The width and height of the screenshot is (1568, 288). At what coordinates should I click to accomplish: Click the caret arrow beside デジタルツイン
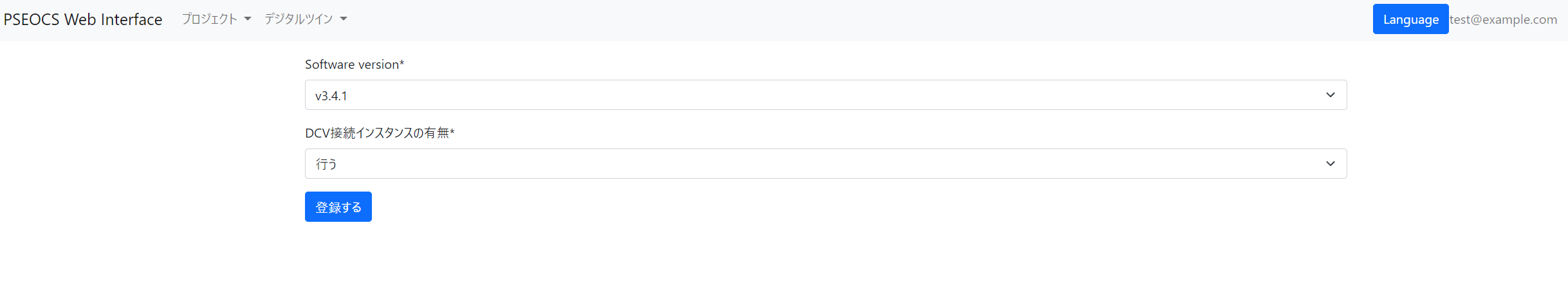coord(344,19)
